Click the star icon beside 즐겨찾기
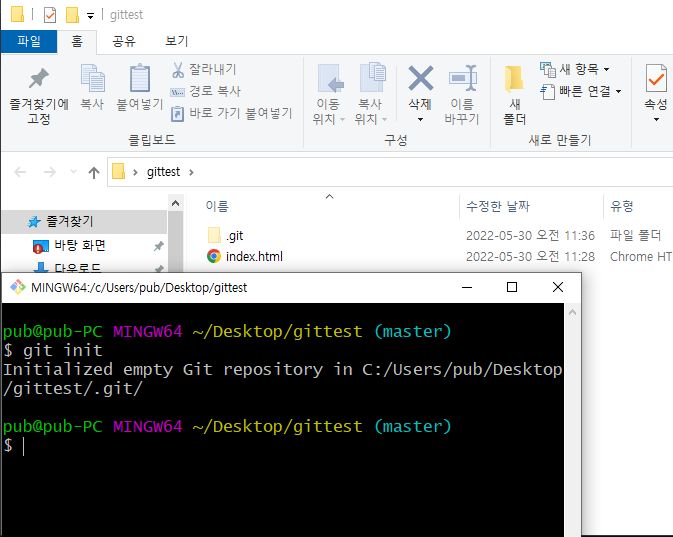The width and height of the screenshot is (673, 537). pyautogui.click(x=34, y=222)
